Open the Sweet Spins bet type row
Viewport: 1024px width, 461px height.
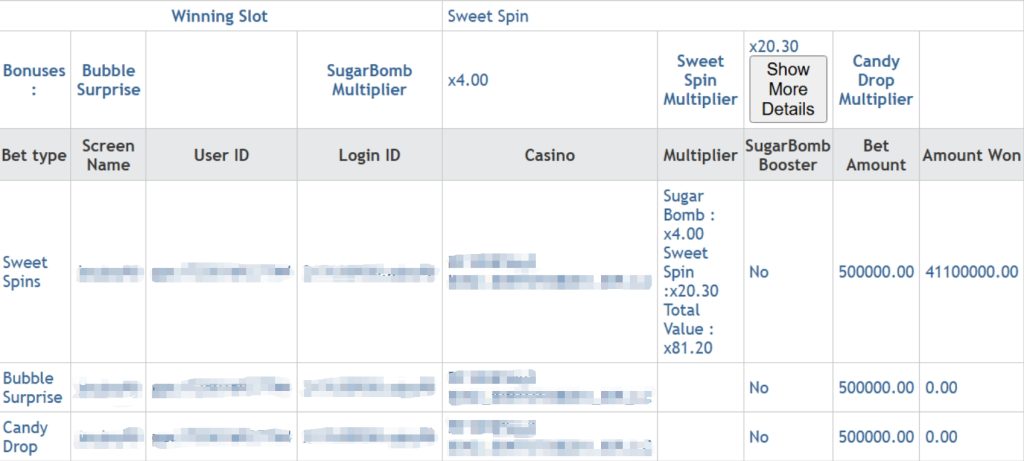pos(25,272)
